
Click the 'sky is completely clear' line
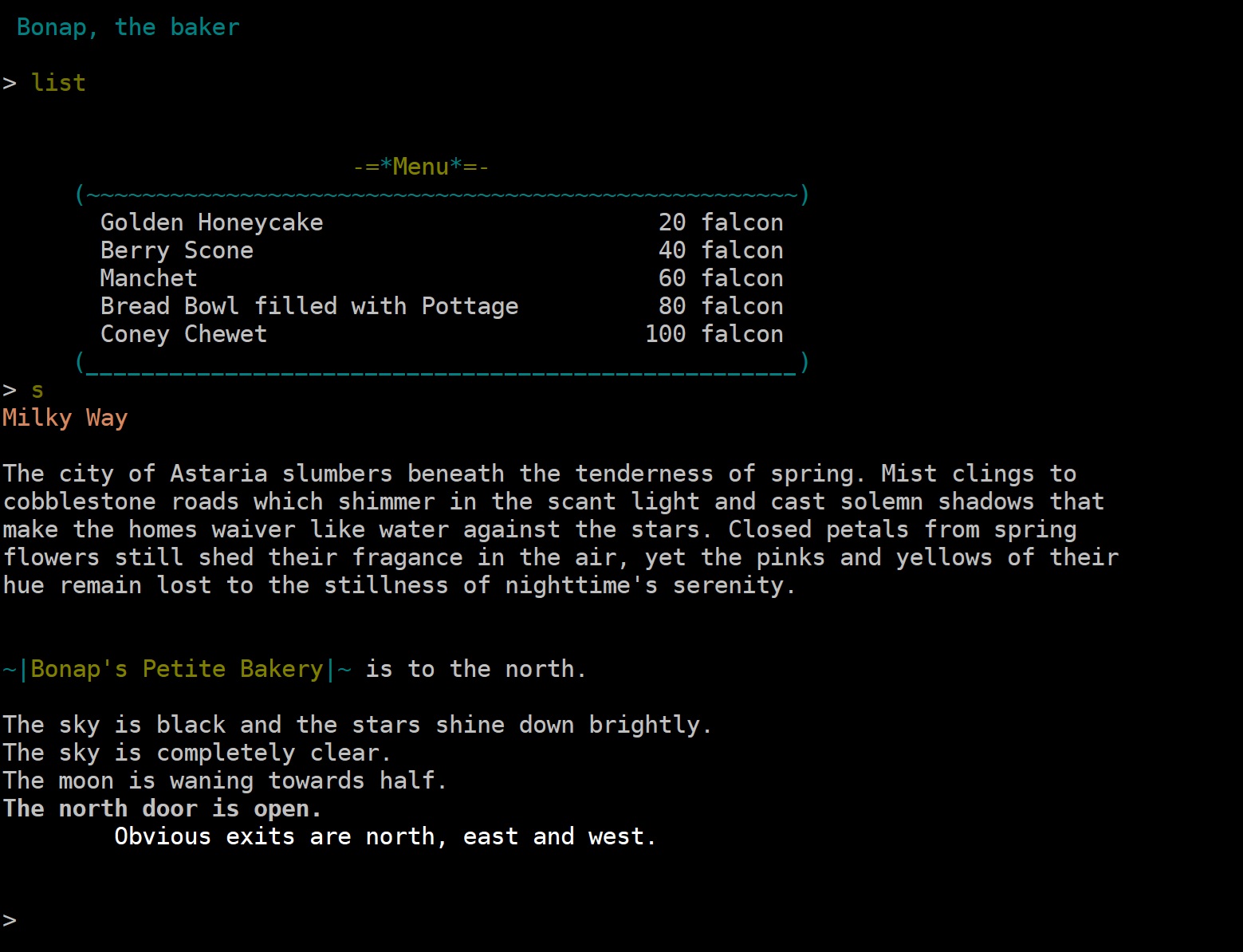197,753
